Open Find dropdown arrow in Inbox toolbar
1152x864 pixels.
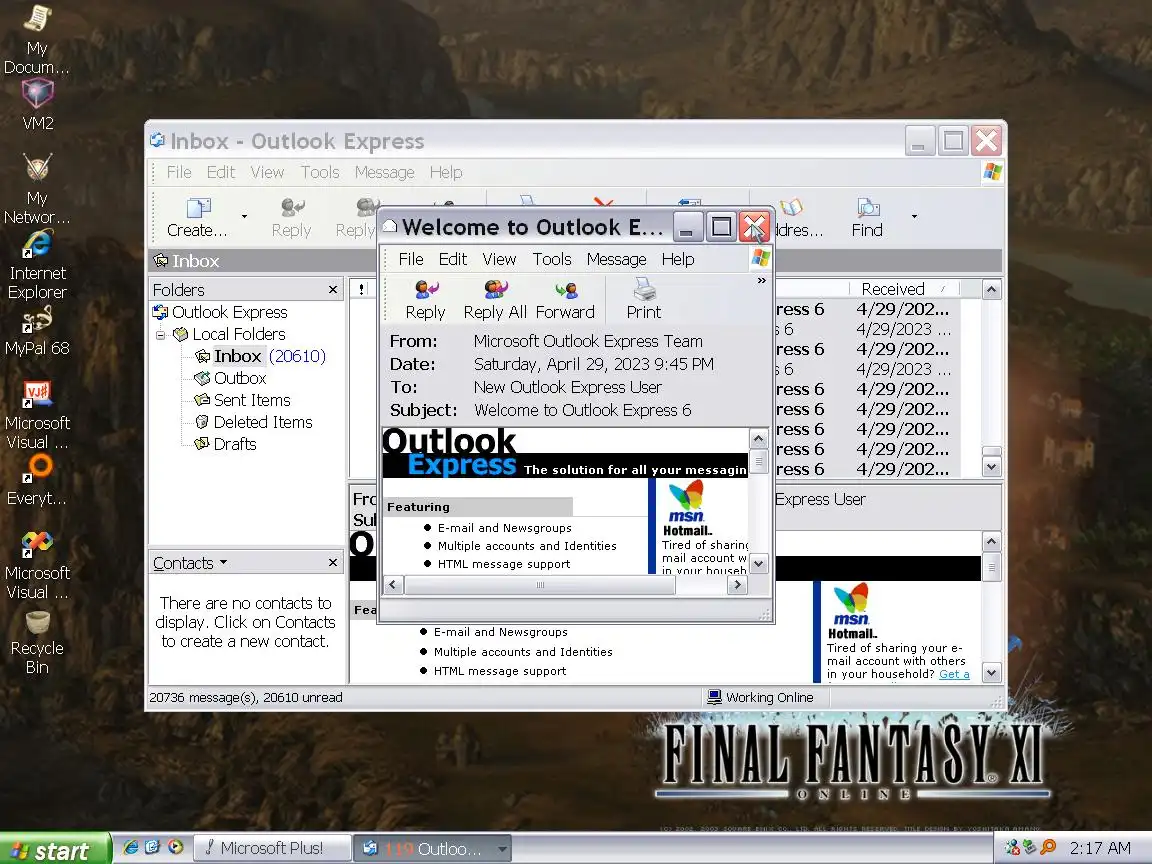click(914, 217)
